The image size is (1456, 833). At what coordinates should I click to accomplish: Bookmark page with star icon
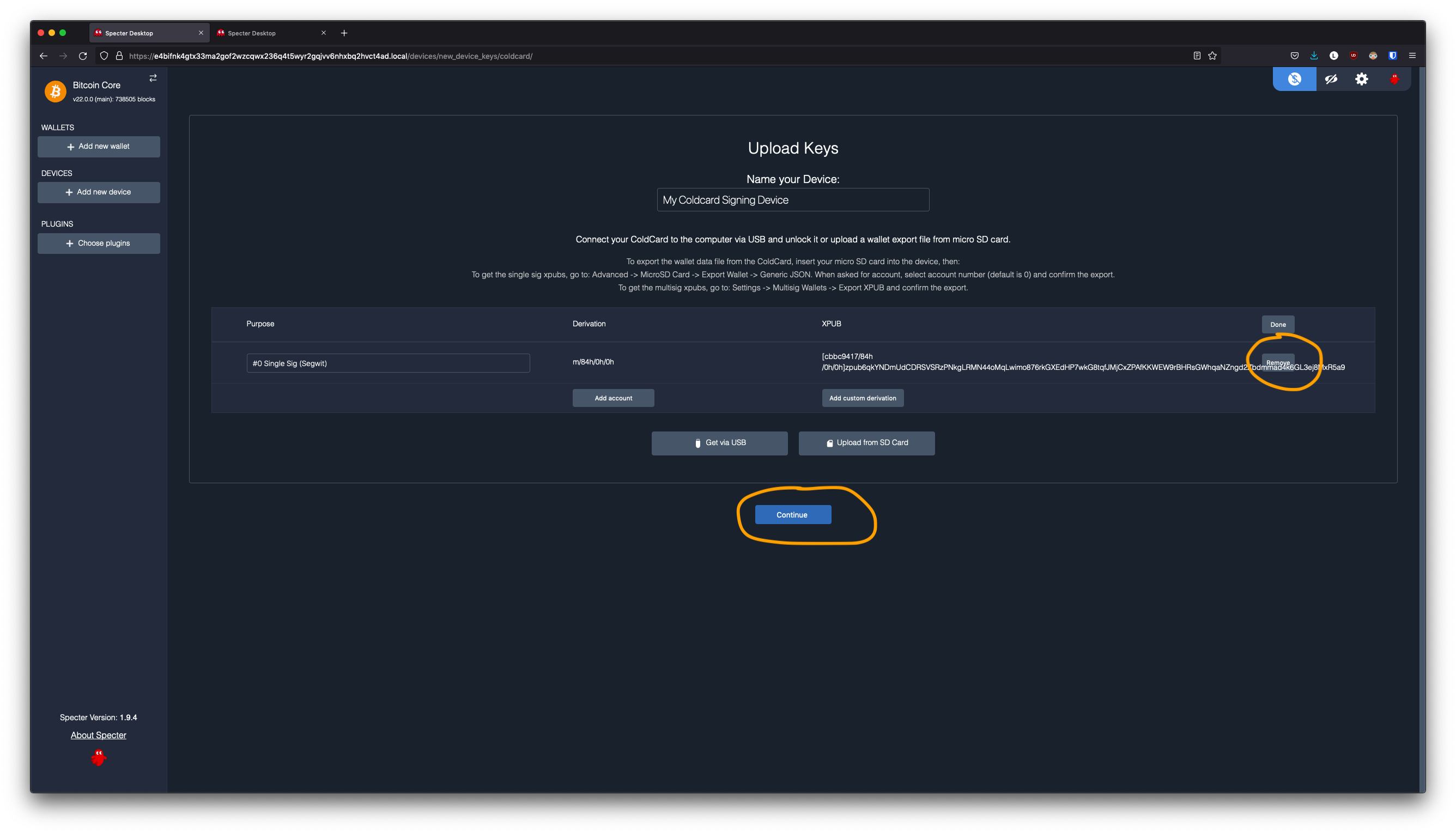pos(1212,56)
